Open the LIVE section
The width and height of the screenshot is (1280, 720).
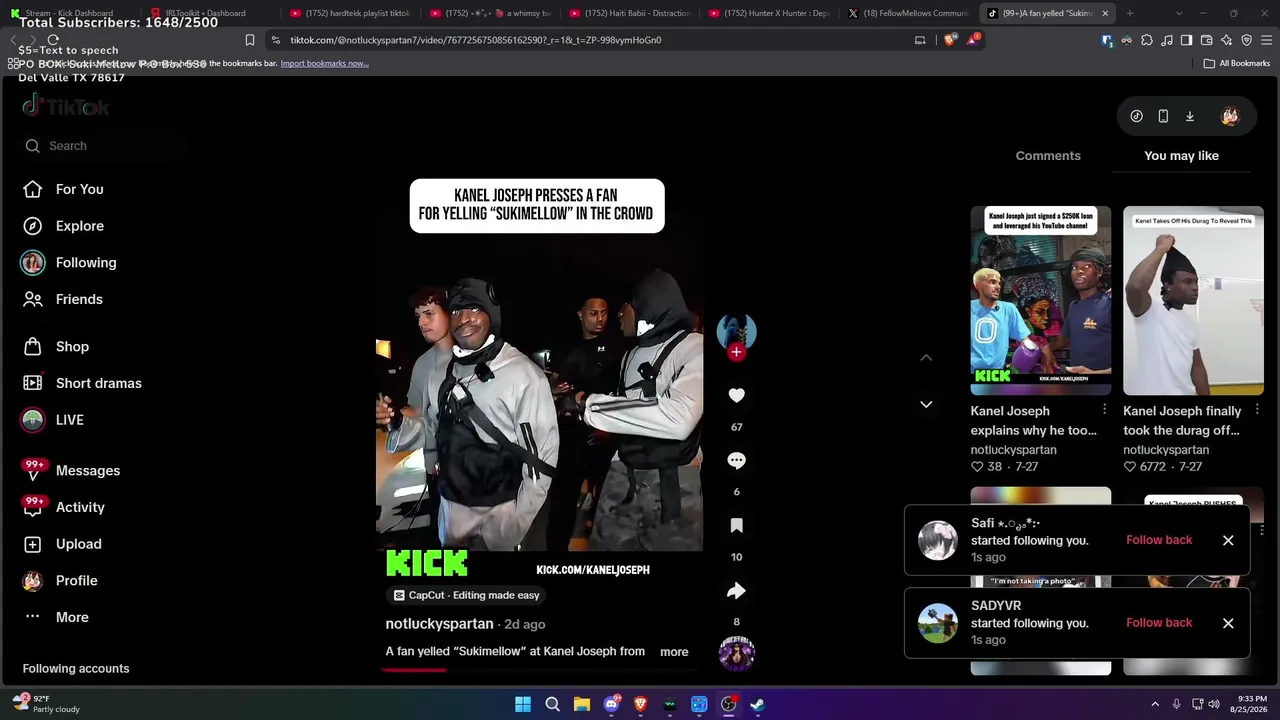[x=69, y=420]
